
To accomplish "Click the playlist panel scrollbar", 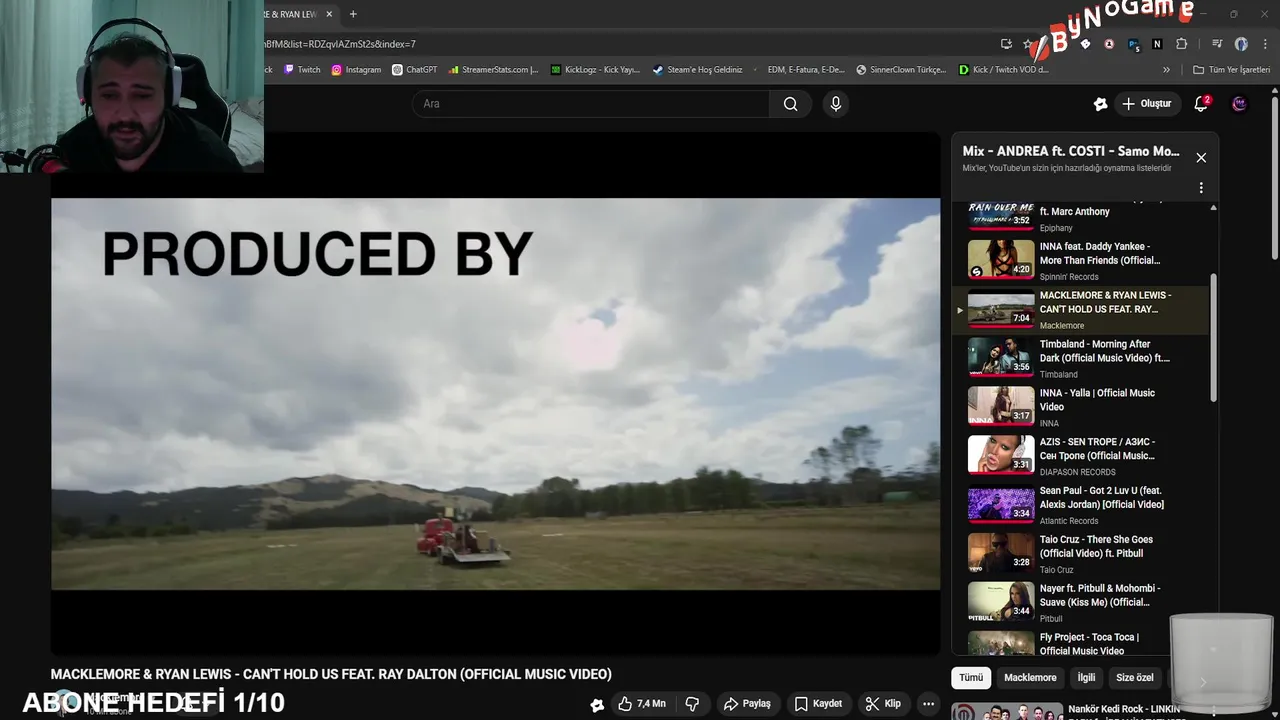I will 1213,340.
